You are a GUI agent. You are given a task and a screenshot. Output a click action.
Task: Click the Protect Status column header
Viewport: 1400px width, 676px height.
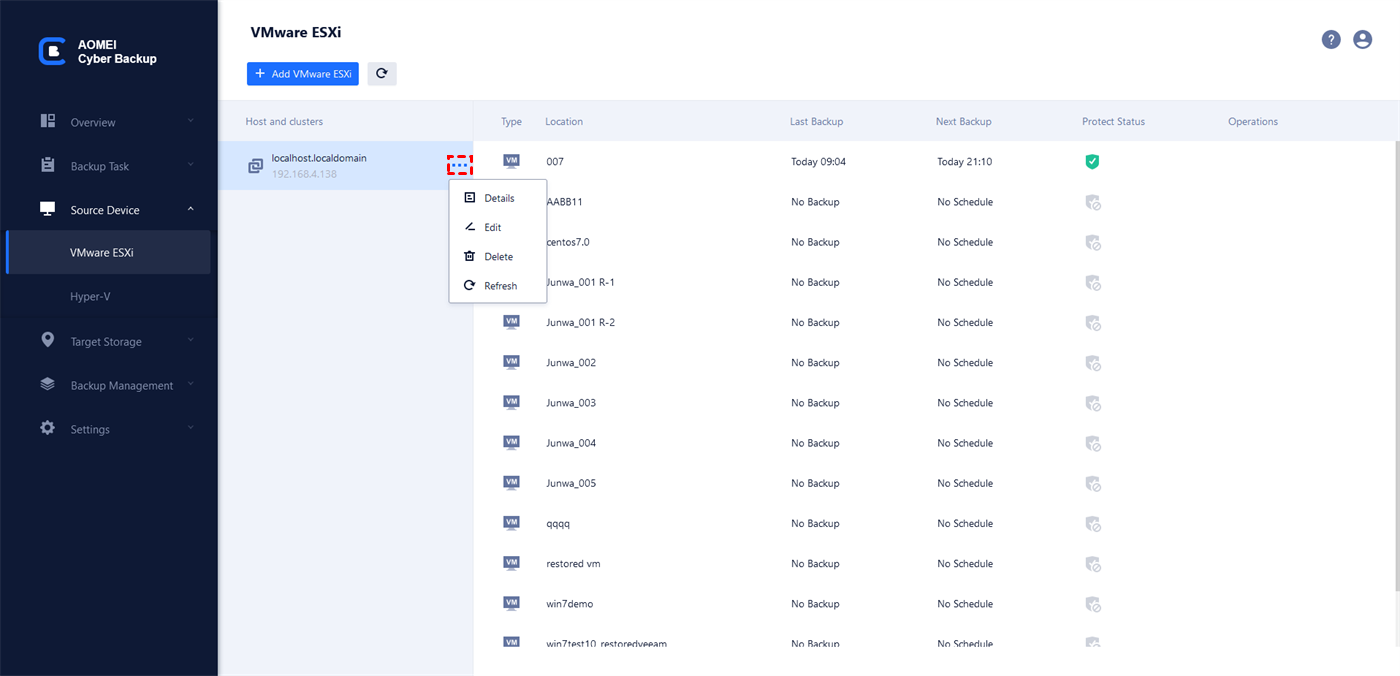[1113, 121]
